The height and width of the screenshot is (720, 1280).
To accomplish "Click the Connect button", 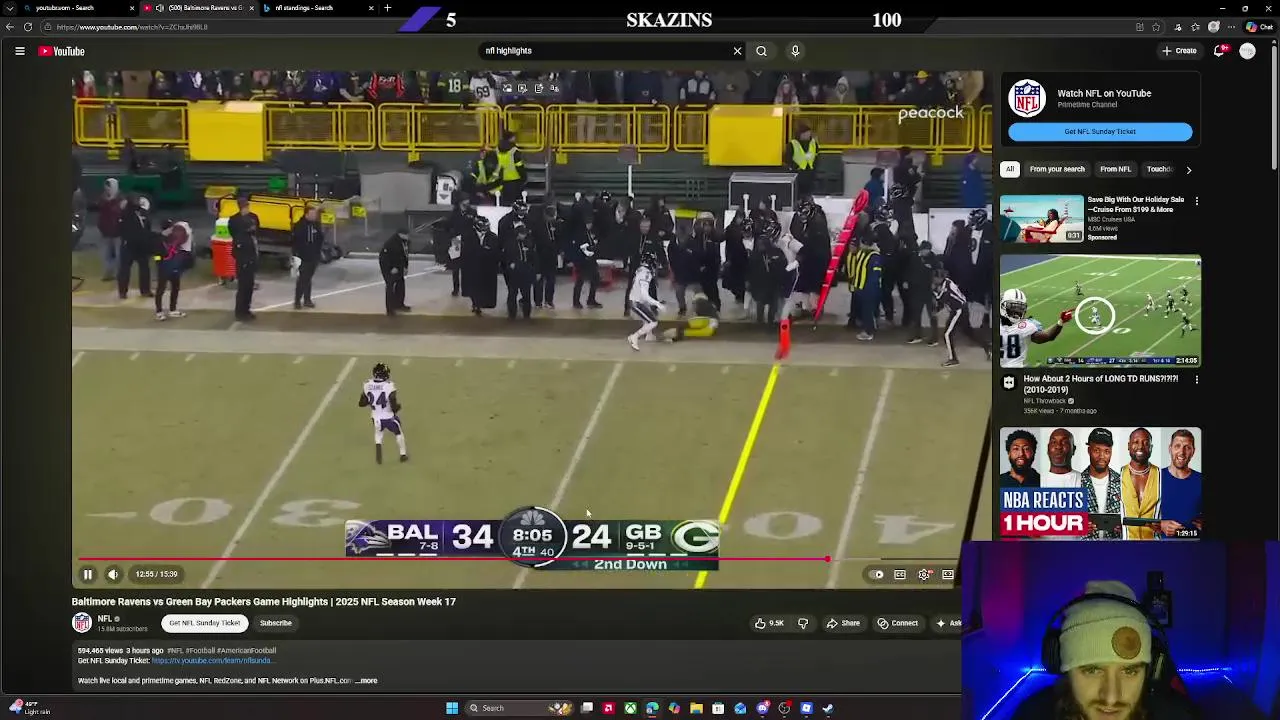I will [x=898, y=623].
